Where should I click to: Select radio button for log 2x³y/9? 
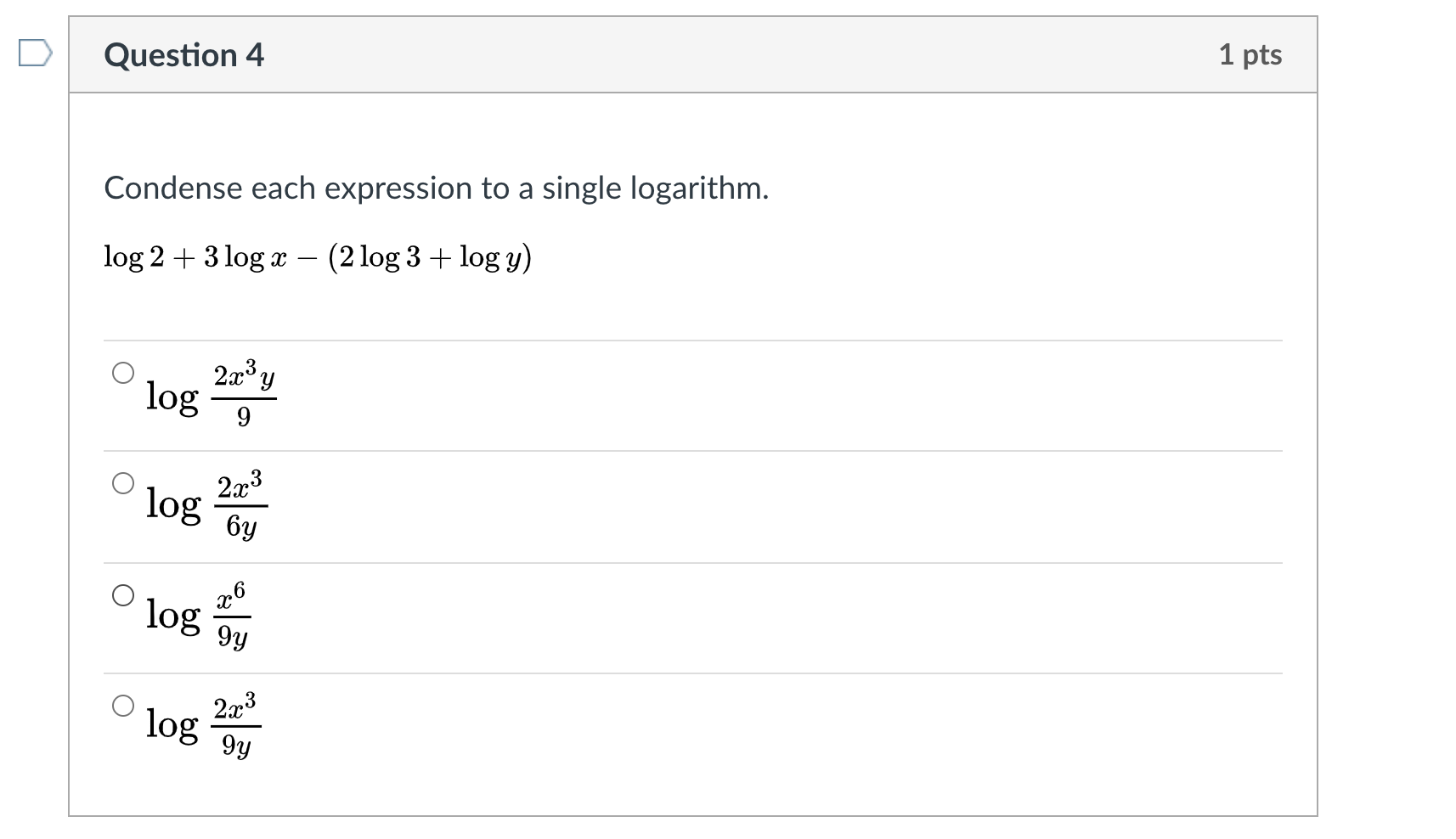[124, 371]
